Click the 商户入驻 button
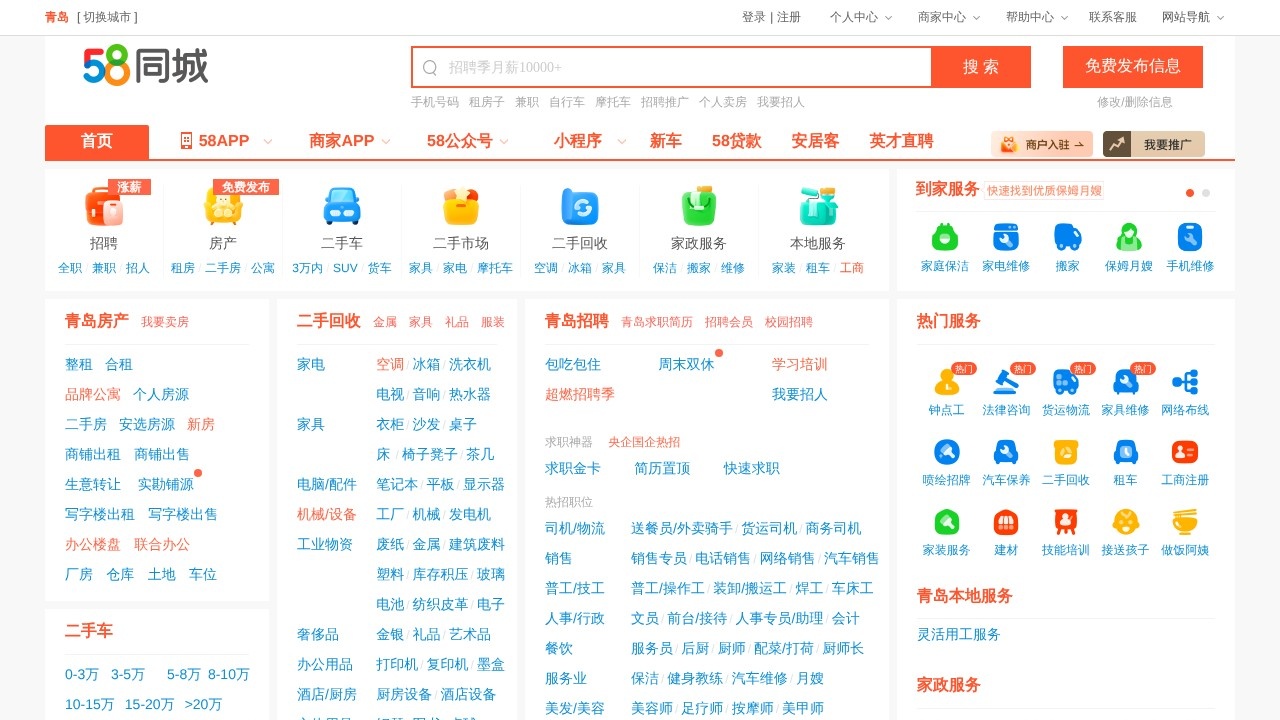The height and width of the screenshot is (720, 1280). [1042, 144]
